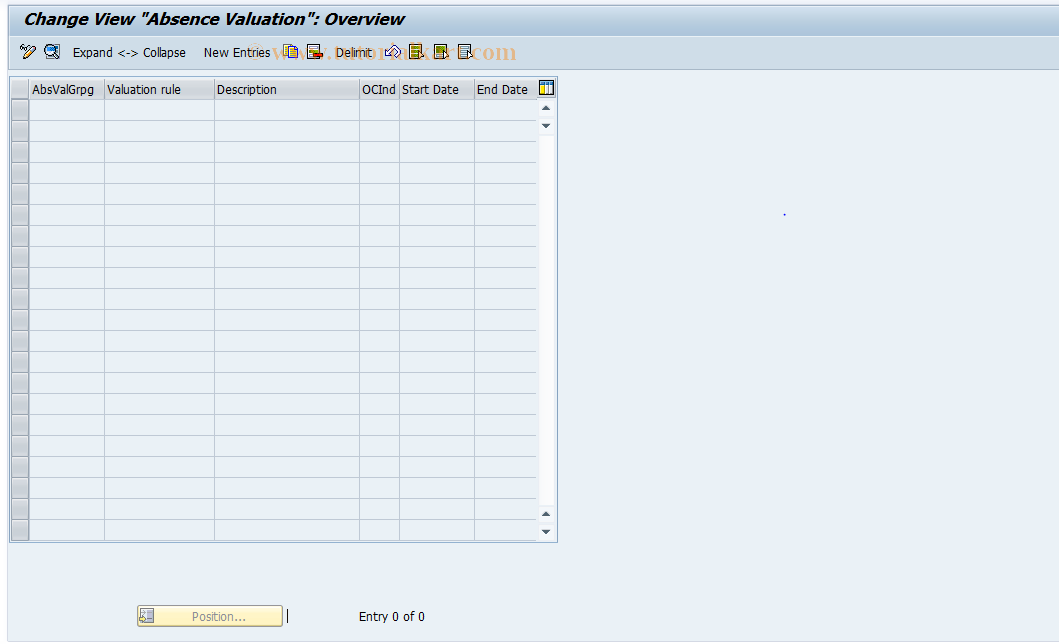Click the Entry 0 of 0 text
Image resolution: width=1059 pixels, height=644 pixels.
coord(392,616)
